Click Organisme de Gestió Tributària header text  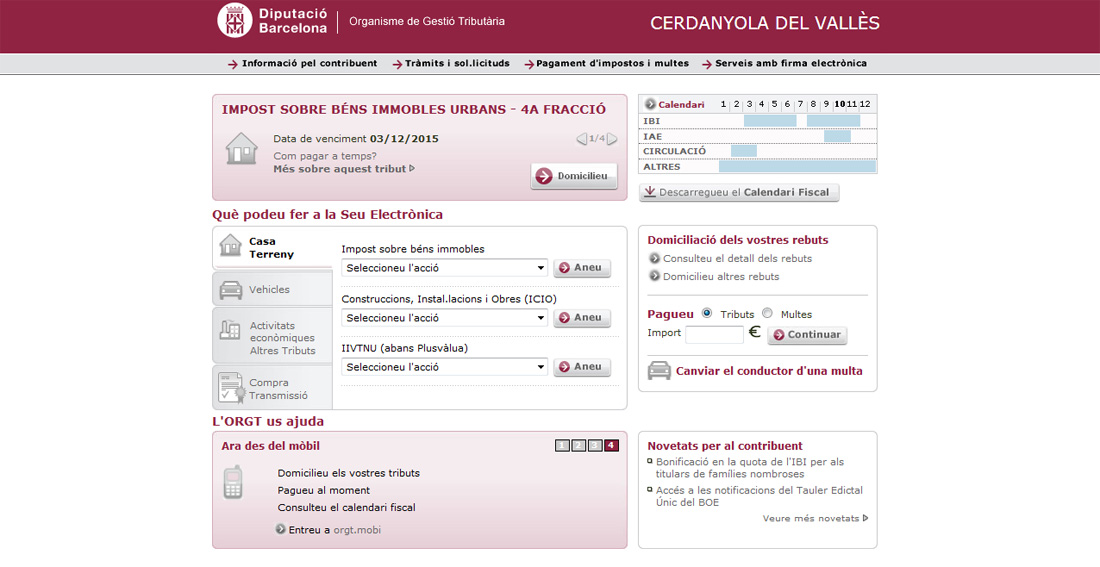coord(427,21)
